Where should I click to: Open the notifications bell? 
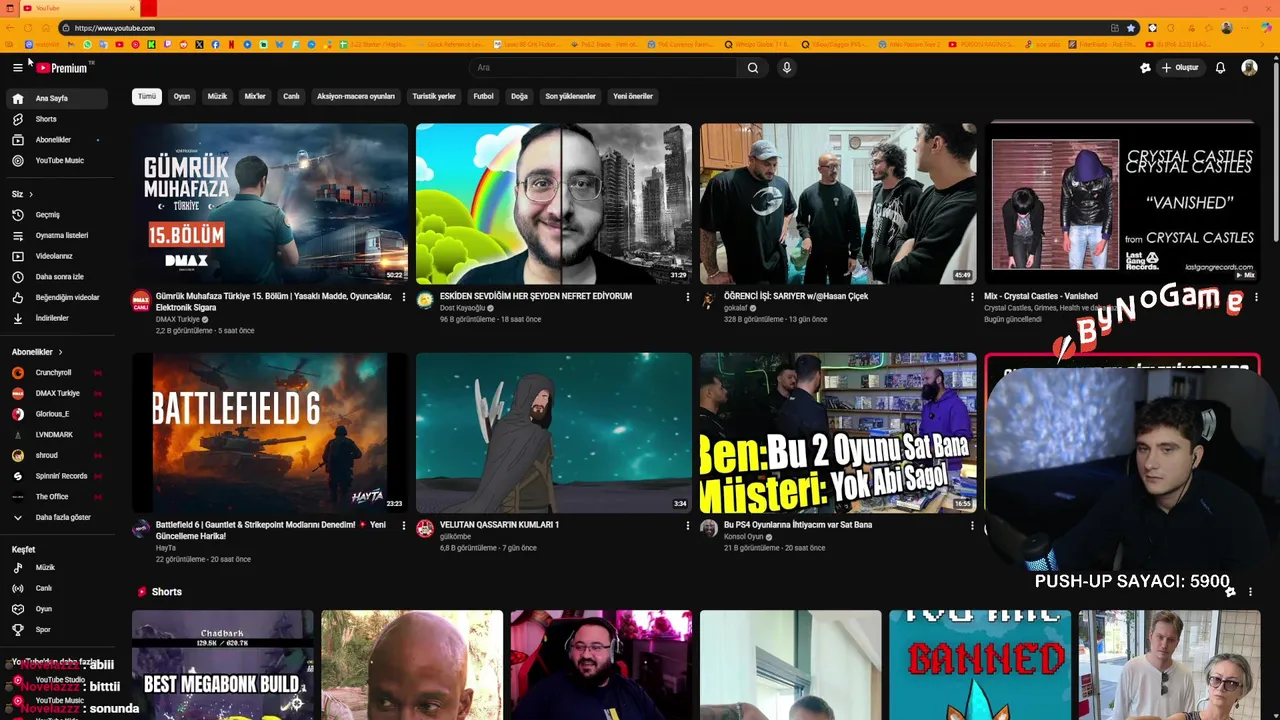point(1220,67)
